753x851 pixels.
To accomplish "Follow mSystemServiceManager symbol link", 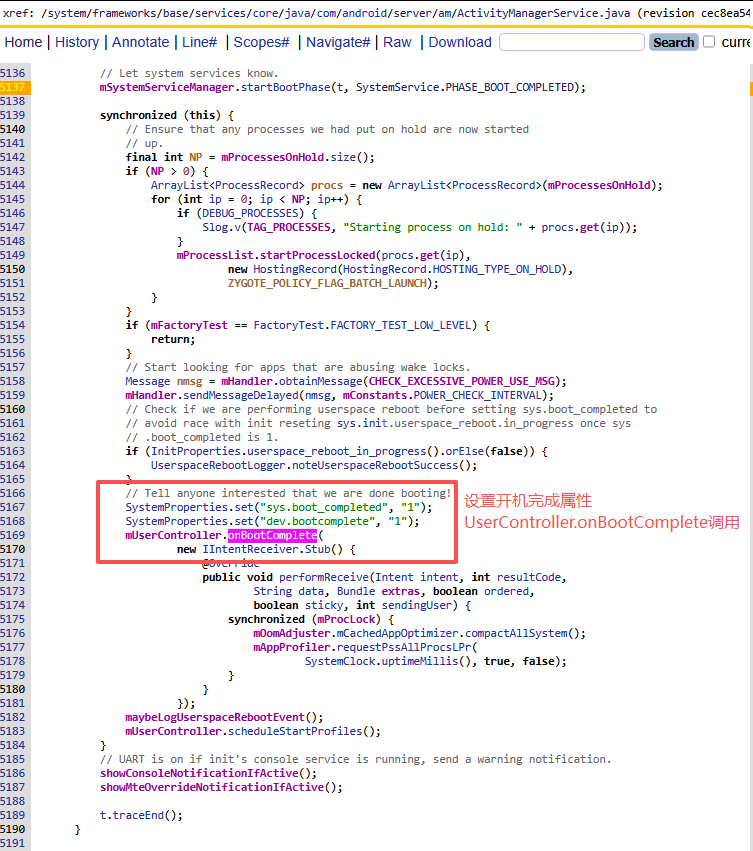I will click(x=167, y=87).
